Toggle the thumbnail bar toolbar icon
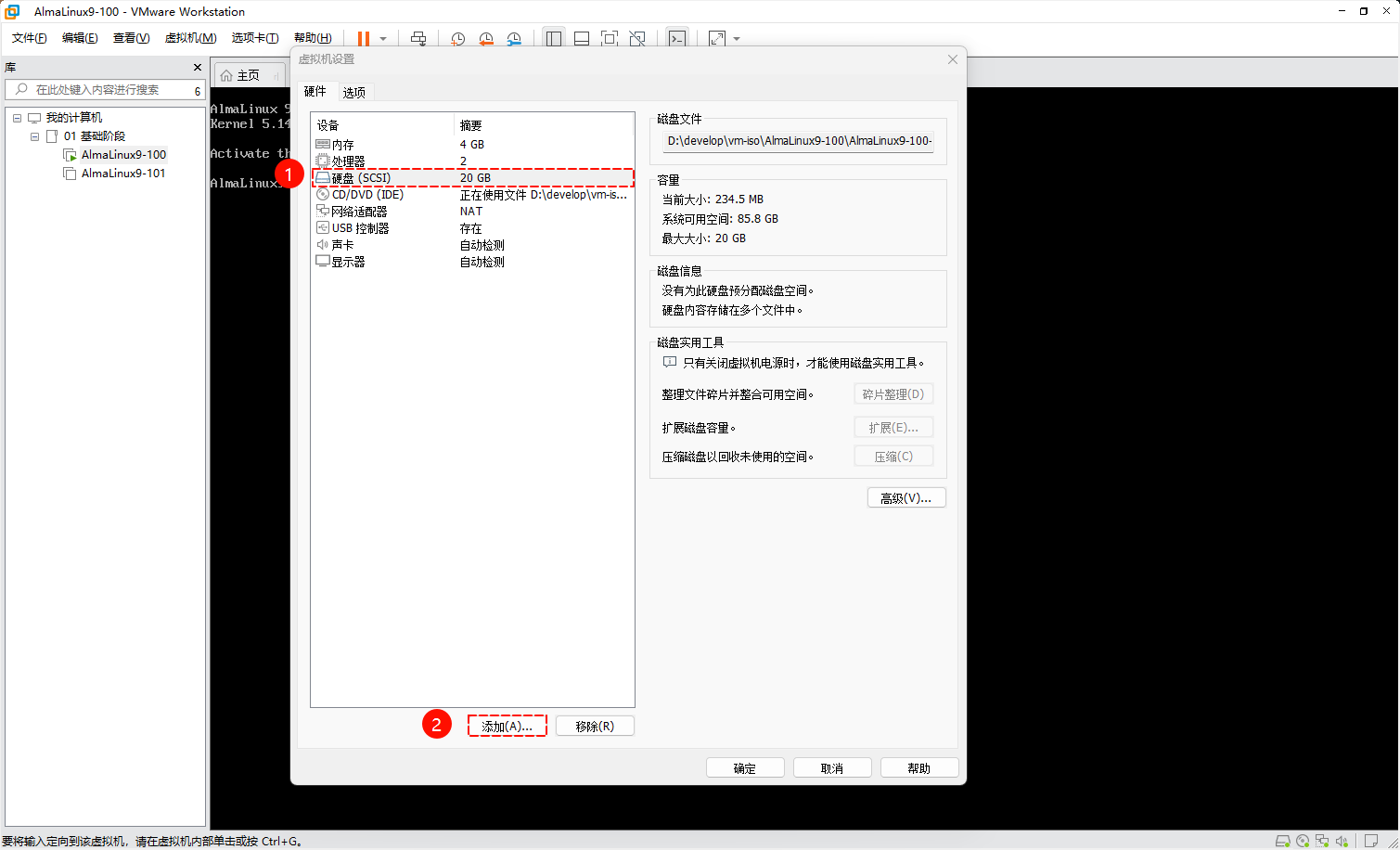Screen dimensions: 1400x850 [582, 38]
